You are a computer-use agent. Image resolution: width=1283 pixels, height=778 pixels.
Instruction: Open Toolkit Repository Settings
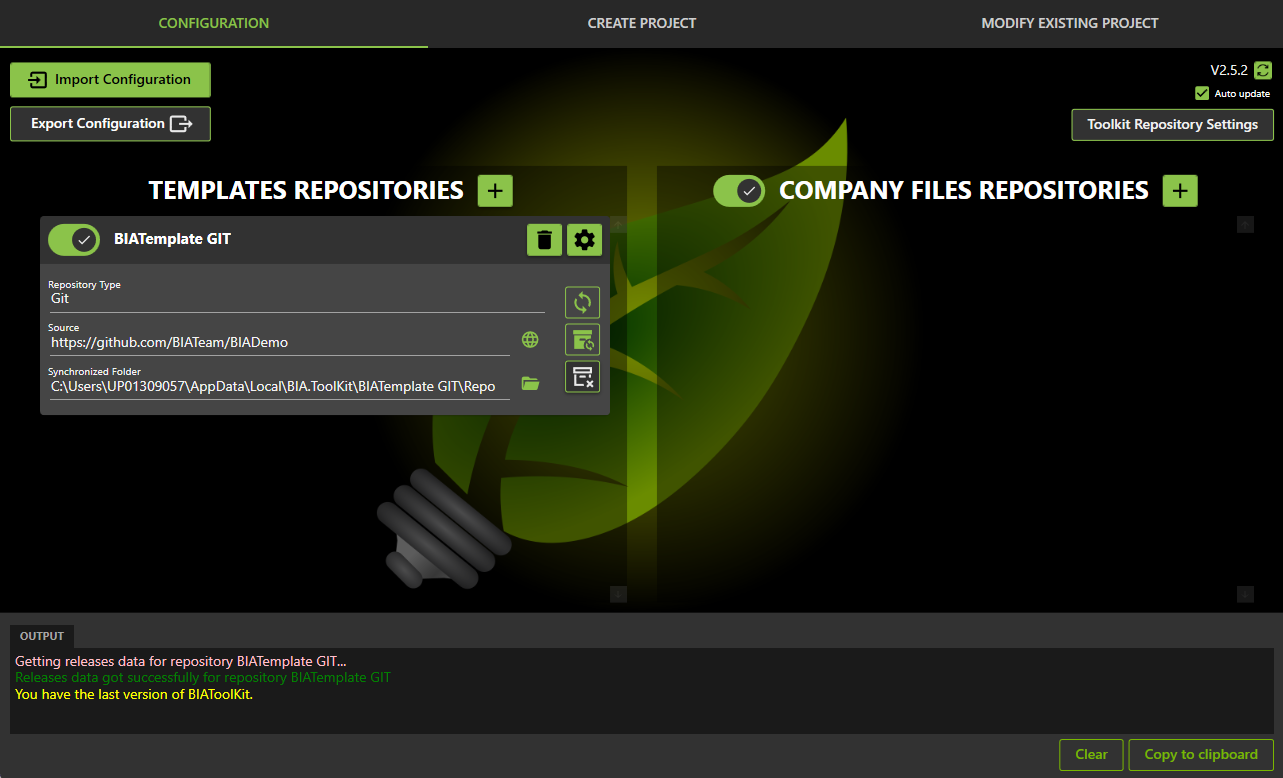(x=1172, y=125)
